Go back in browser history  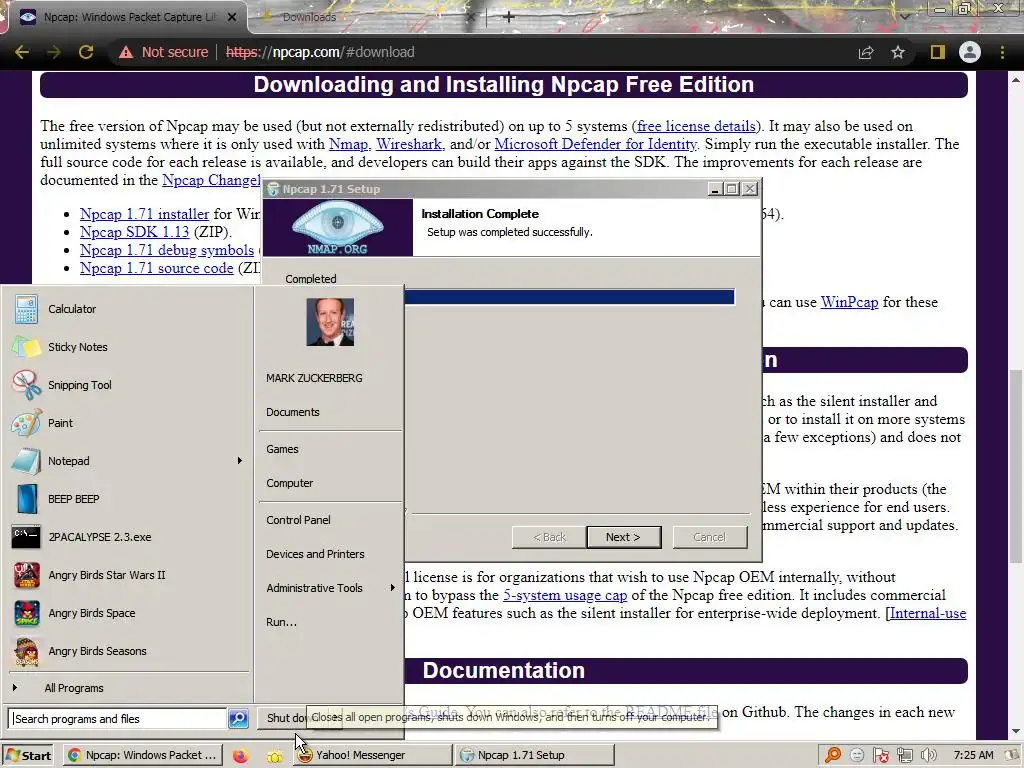(x=22, y=52)
